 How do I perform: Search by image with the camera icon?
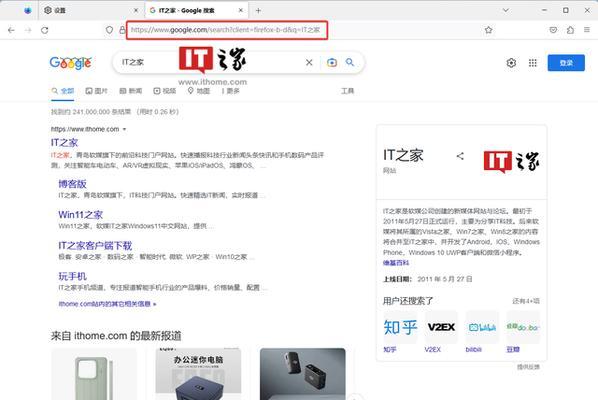332,62
